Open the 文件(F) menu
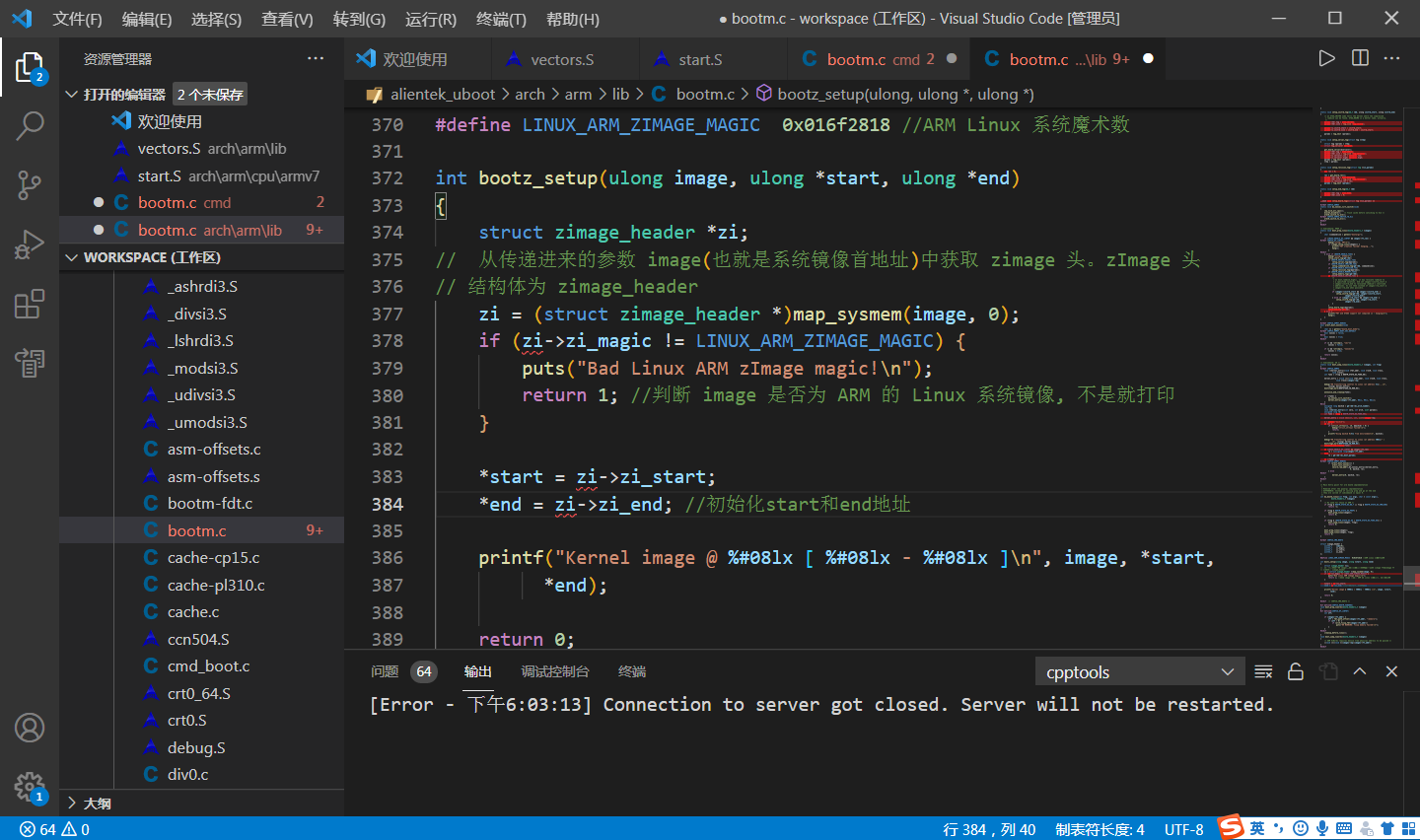The width and height of the screenshot is (1420, 840). [x=77, y=19]
